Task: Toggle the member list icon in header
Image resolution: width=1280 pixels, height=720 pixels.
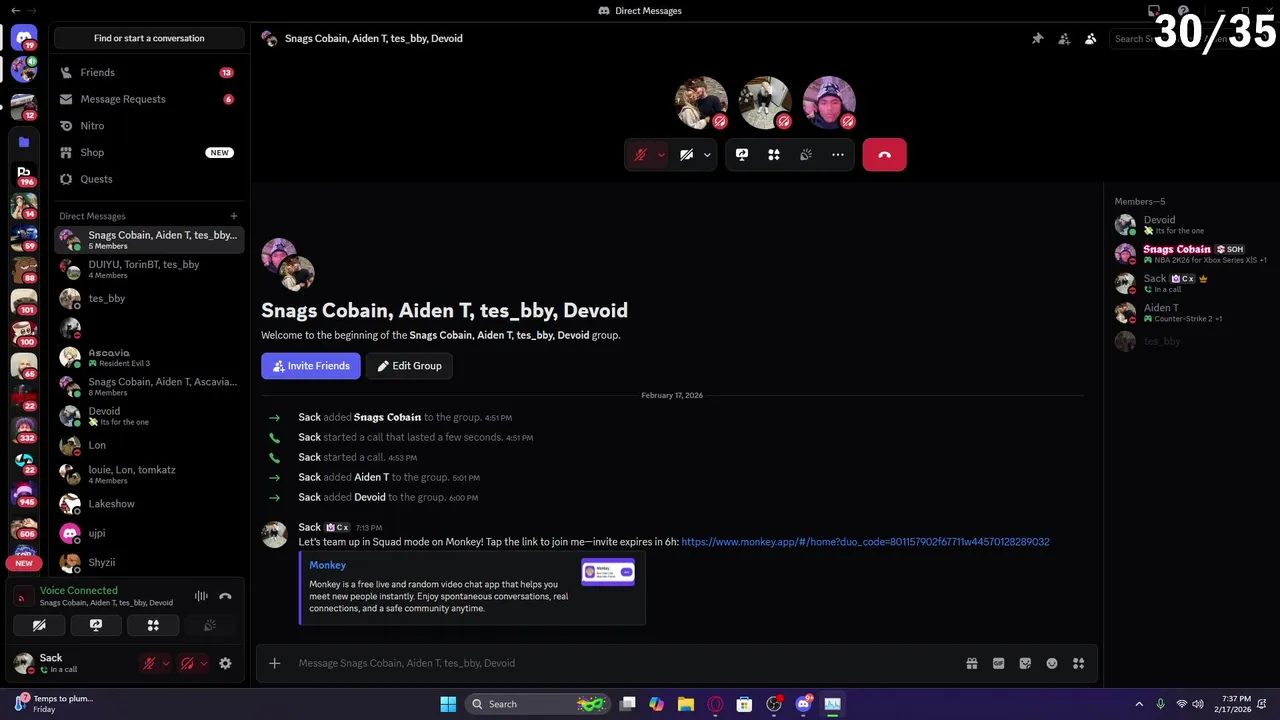Action: pyautogui.click(x=1091, y=39)
